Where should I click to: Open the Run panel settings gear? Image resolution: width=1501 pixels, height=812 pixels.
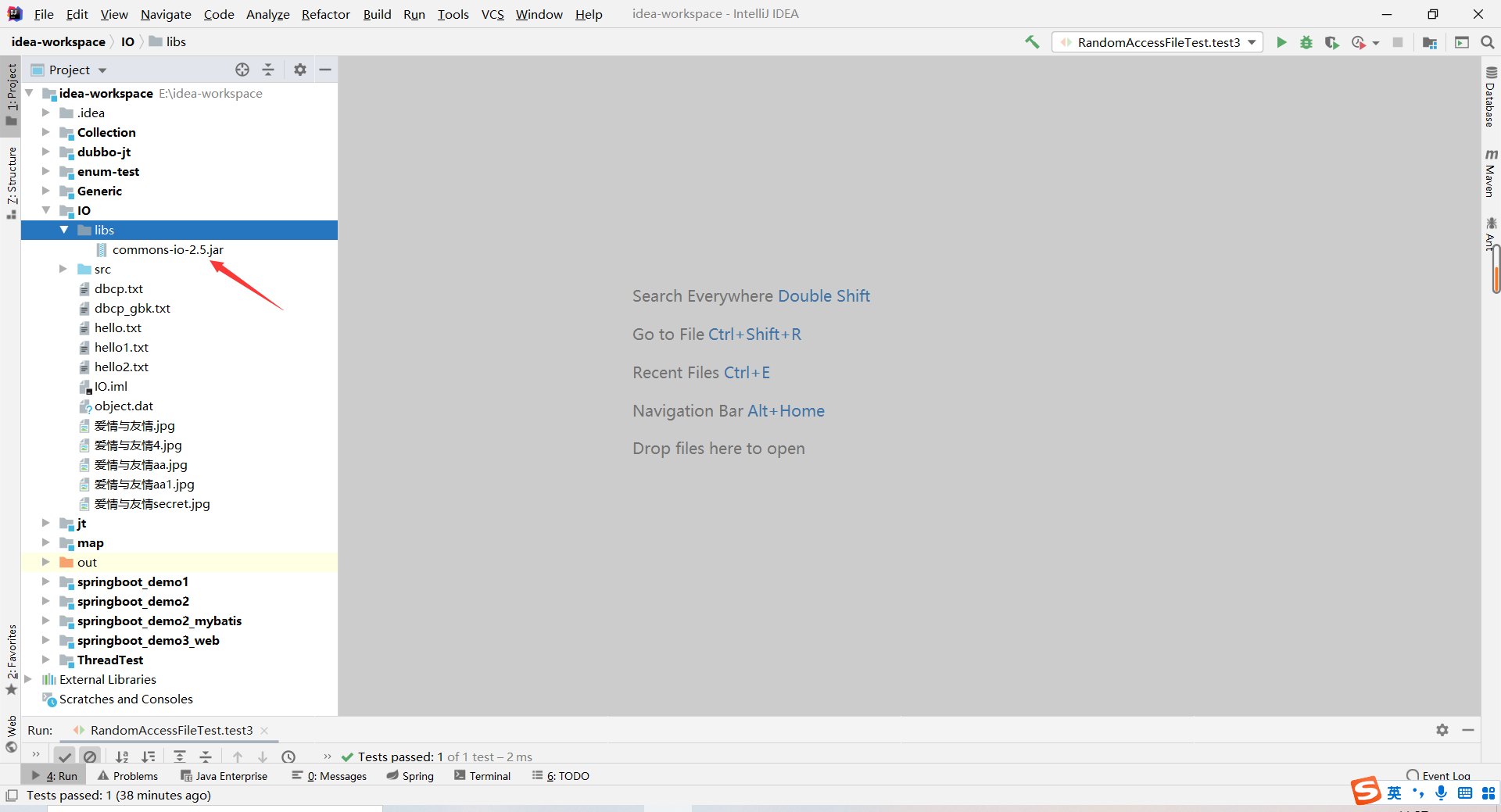(1442, 730)
